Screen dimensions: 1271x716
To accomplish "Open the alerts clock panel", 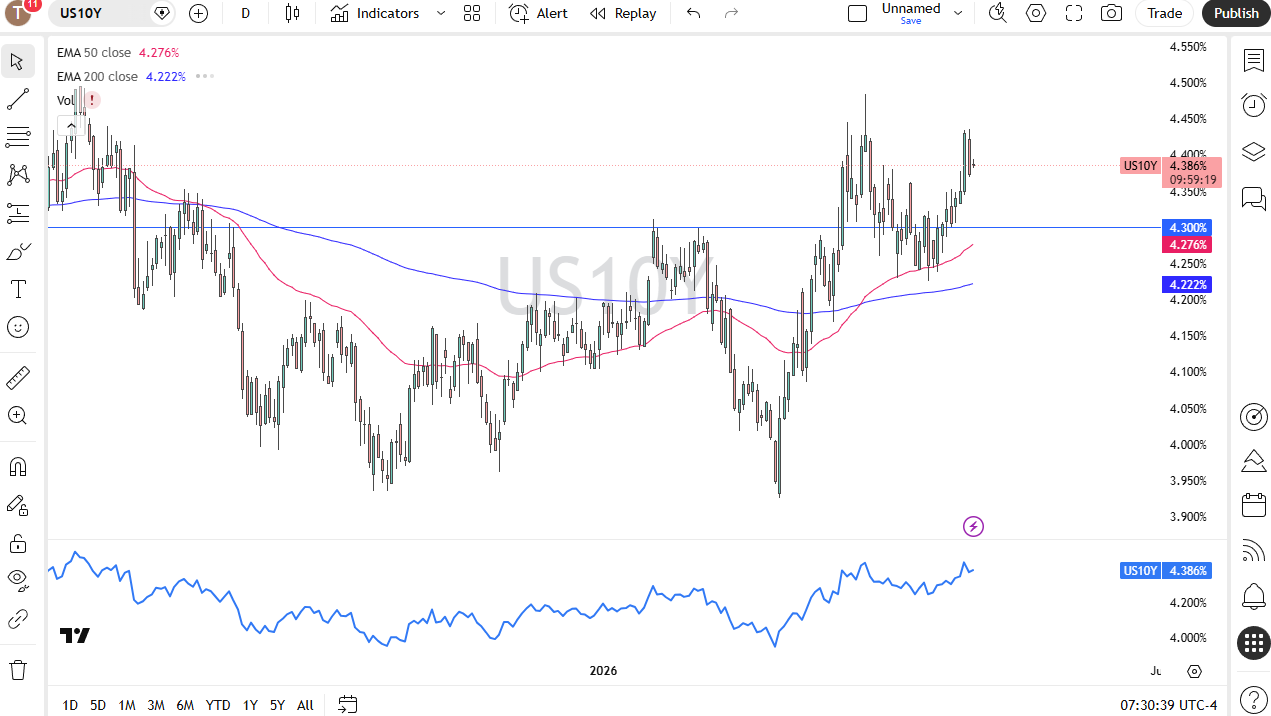I will click(x=1253, y=105).
